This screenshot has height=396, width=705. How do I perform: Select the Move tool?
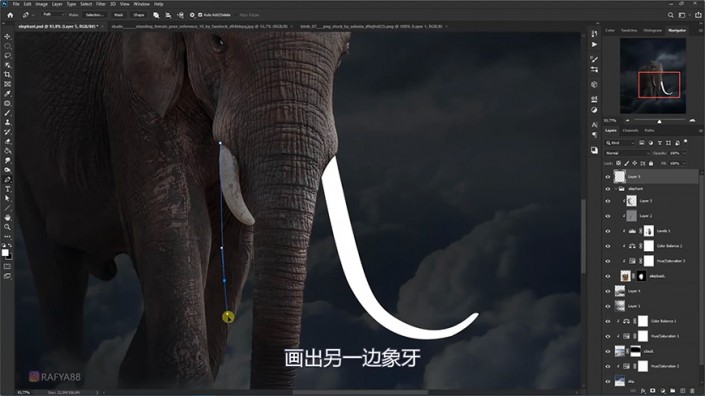[x=7, y=36]
